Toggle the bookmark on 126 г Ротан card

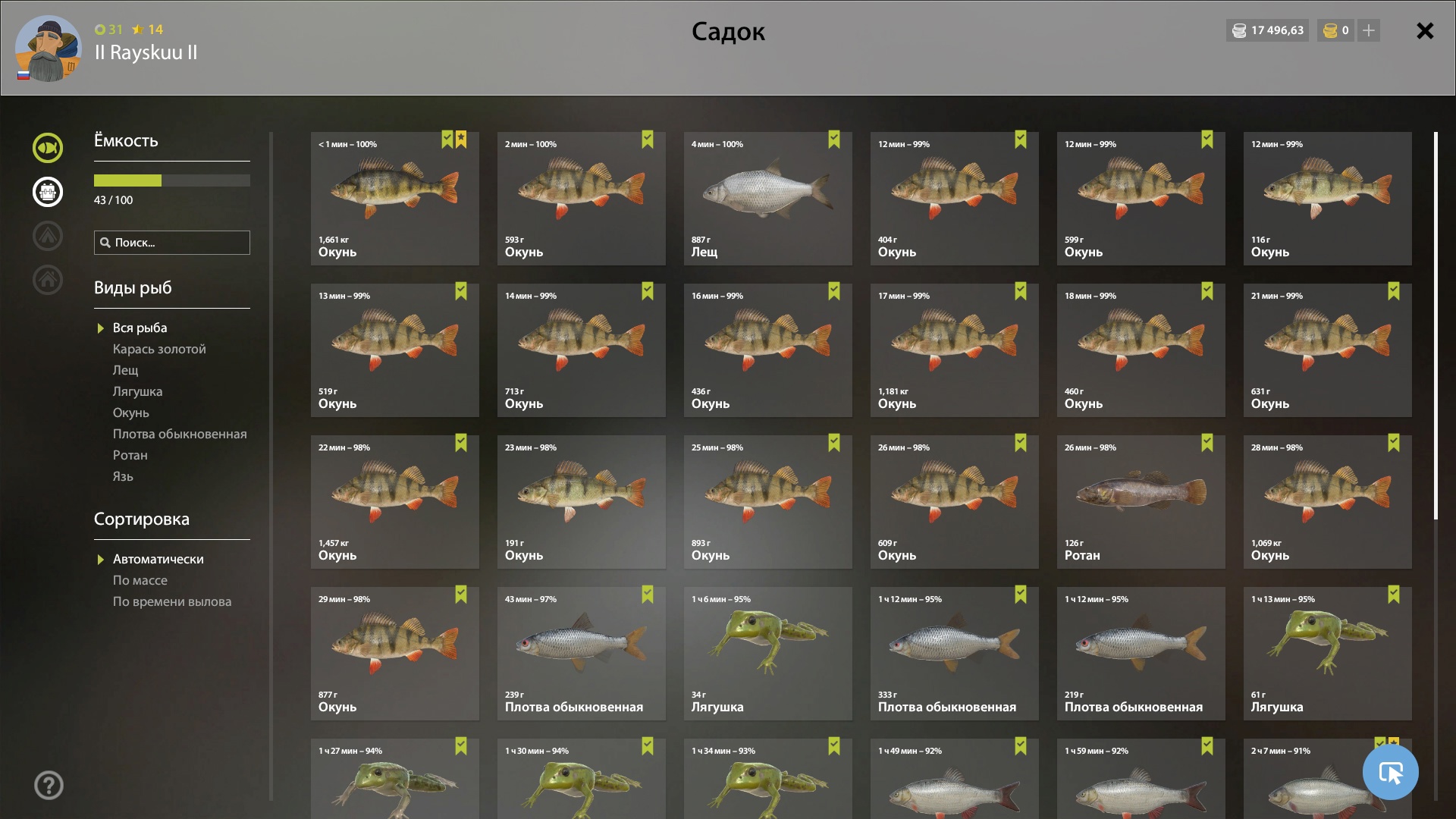pos(1207,443)
